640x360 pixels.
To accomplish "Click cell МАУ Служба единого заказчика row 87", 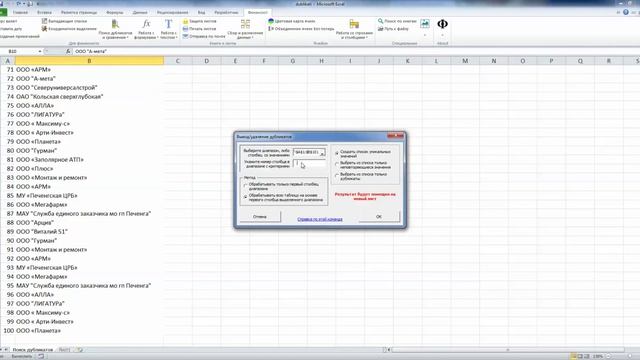I will [89, 213].
